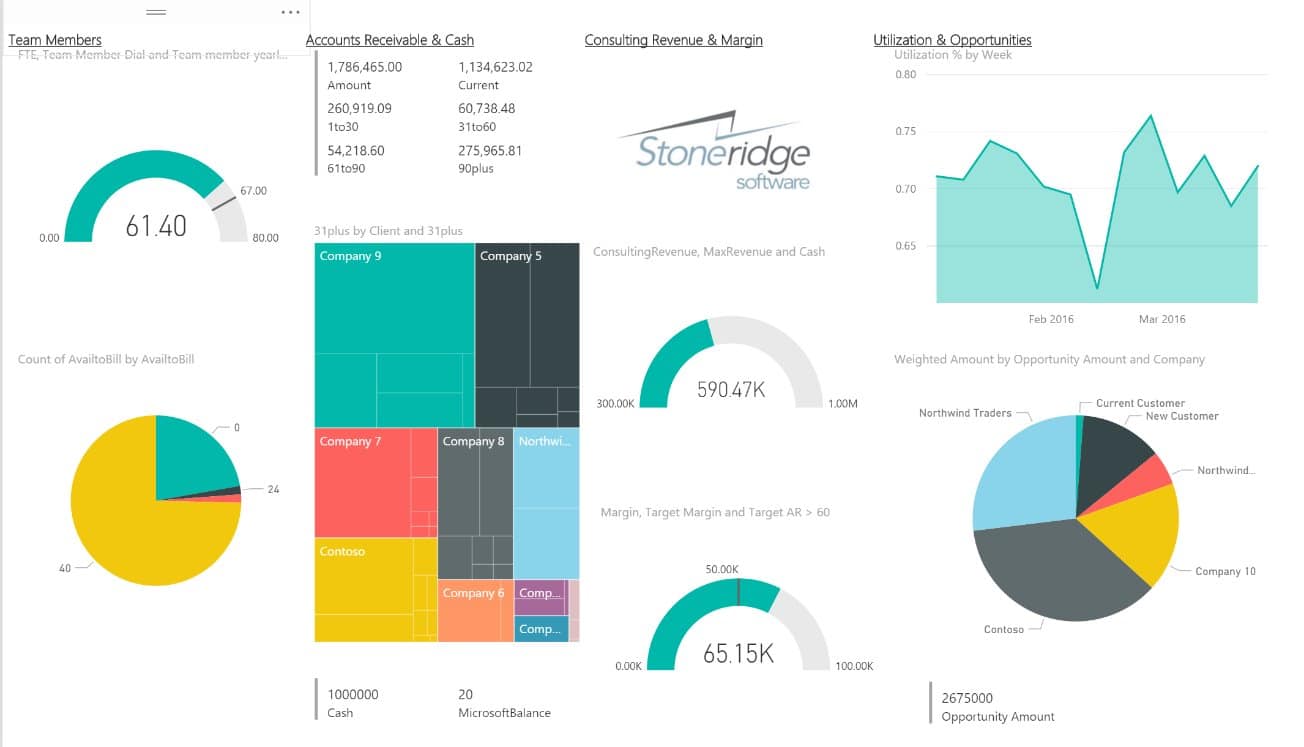1304x747 pixels.
Task: Click 'Margin, Target Margin and Target AR > 60' title
Action: click(715, 512)
